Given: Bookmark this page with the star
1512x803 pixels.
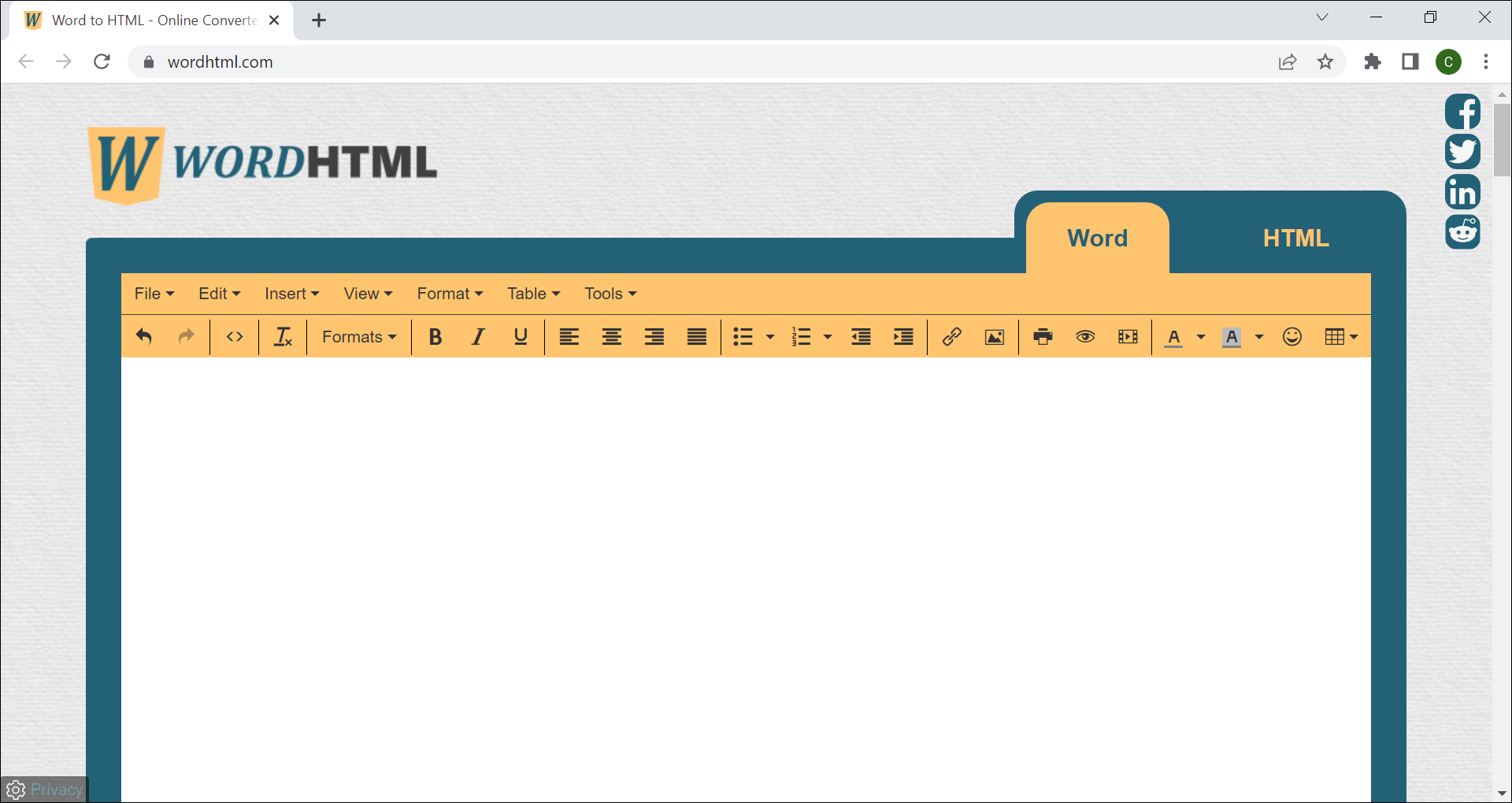Looking at the screenshot, I should tap(1325, 61).
